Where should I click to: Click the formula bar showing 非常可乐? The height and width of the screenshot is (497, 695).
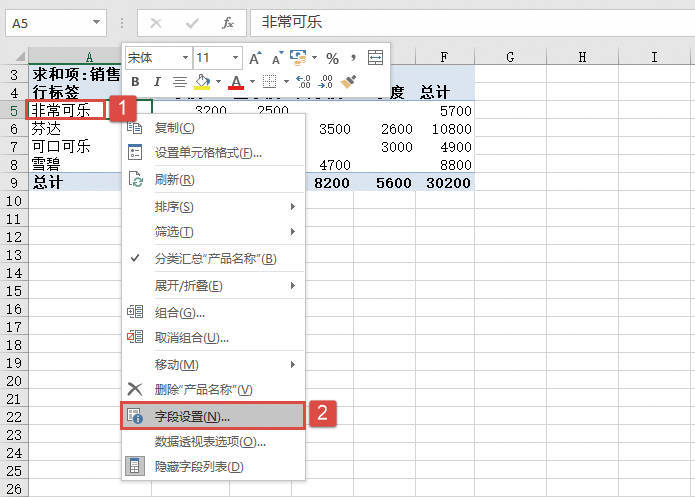pos(470,21)
